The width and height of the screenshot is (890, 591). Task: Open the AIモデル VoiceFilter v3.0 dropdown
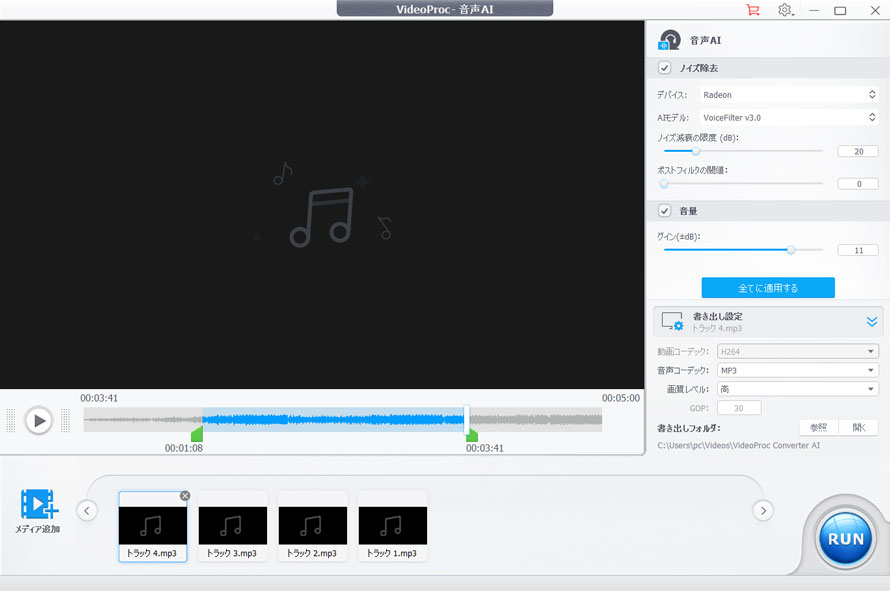(x=789, y=118)
